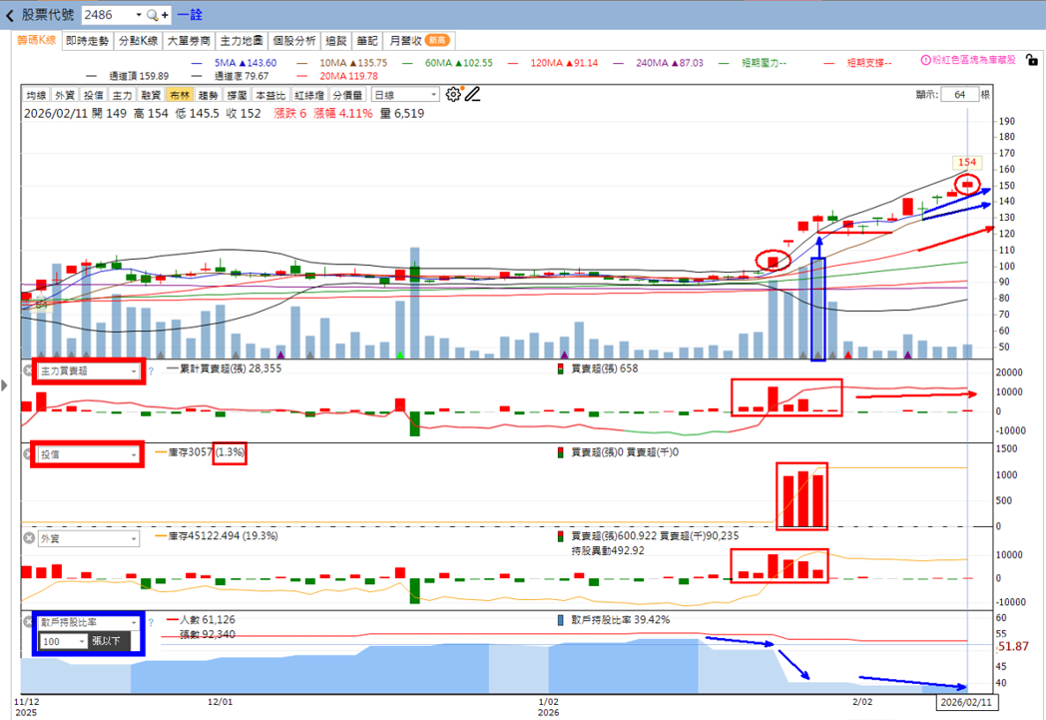
Task: Click the 5MA 143.60 legend entry
Action: coord(233,63)
